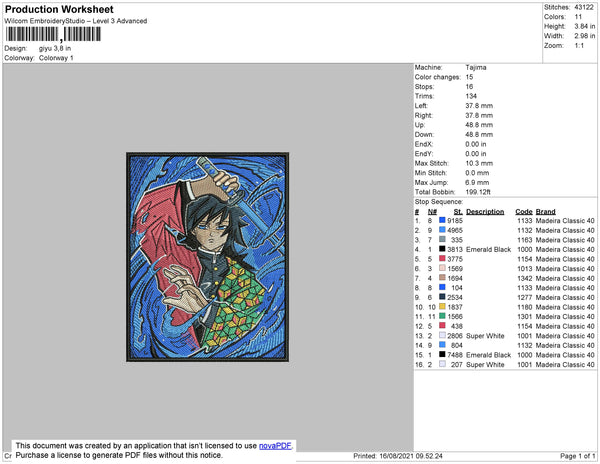Click thread code "1301" in stop 11 row
600x464 pixels.
525,316
